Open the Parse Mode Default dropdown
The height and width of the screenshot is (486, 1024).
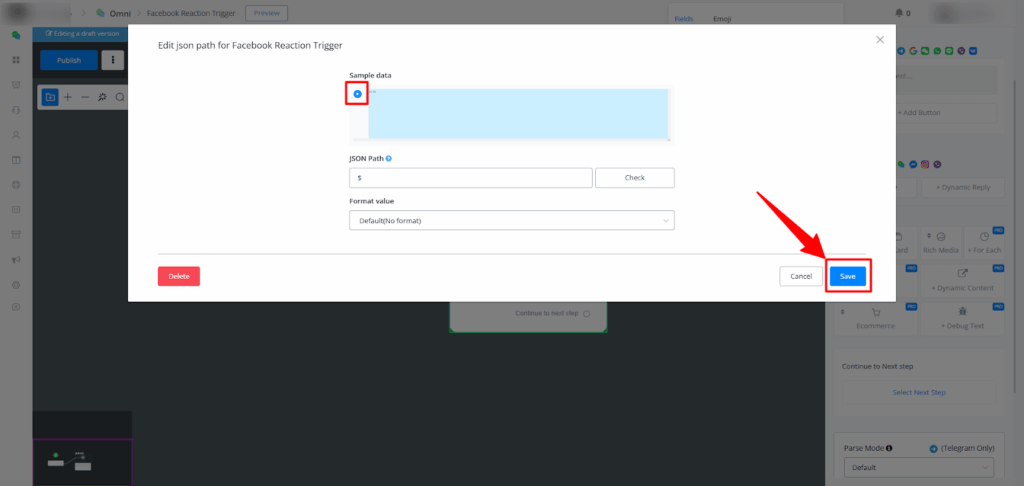point(918,467)
